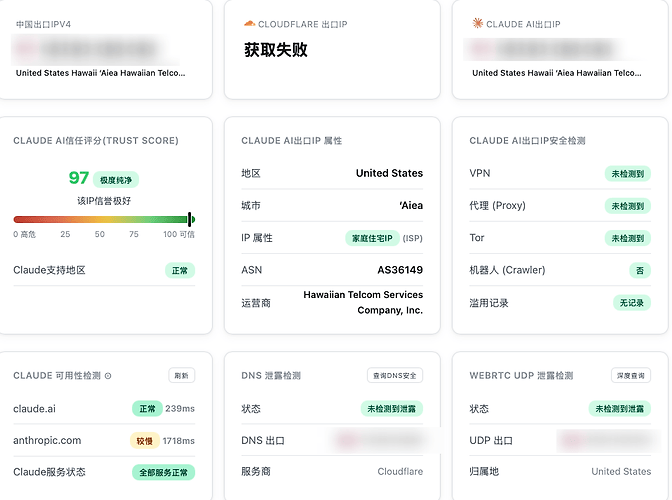Click the trust score value 97

click(79, 178)
